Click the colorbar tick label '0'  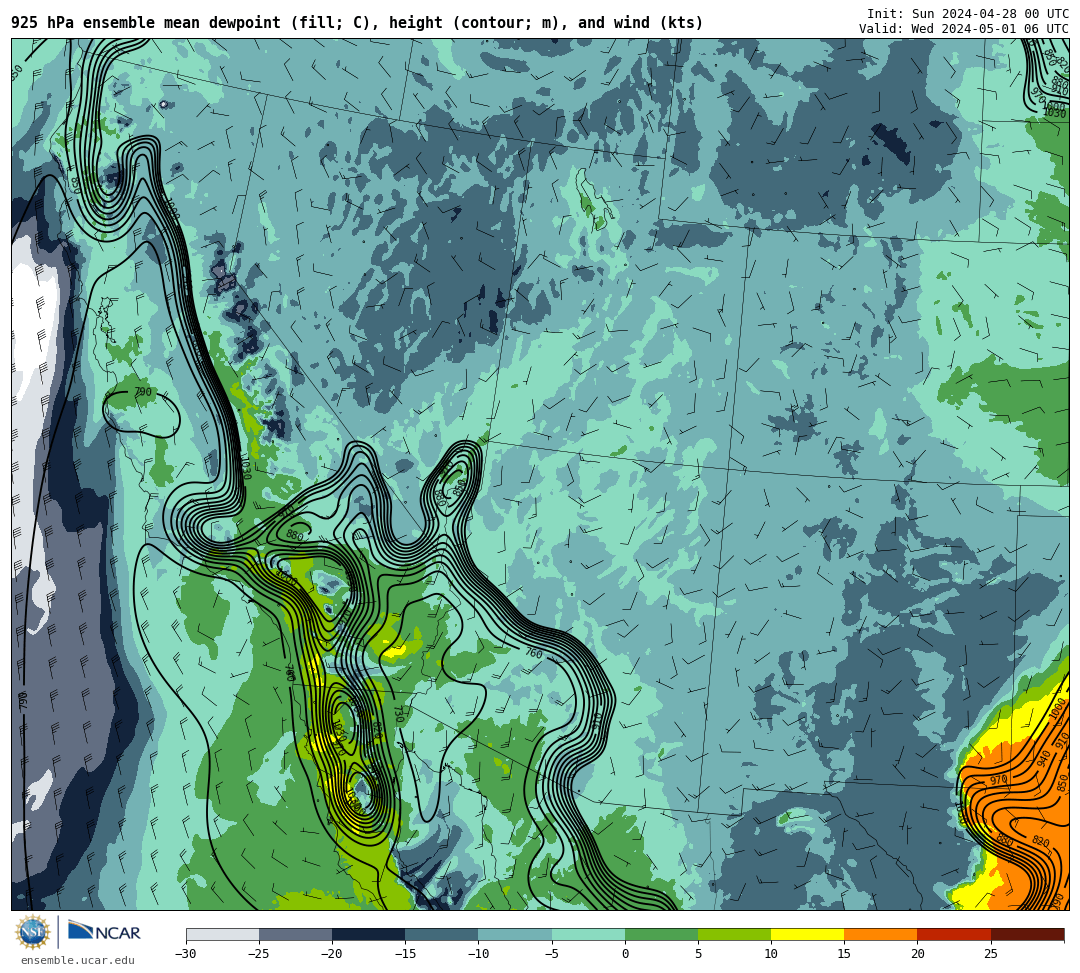[x=625, y=954]
